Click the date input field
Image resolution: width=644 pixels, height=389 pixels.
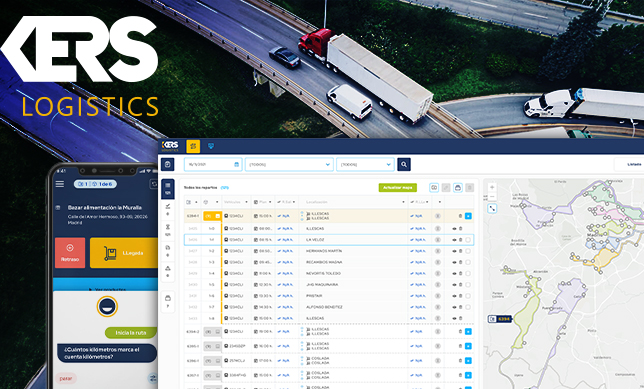click(213, 164)
